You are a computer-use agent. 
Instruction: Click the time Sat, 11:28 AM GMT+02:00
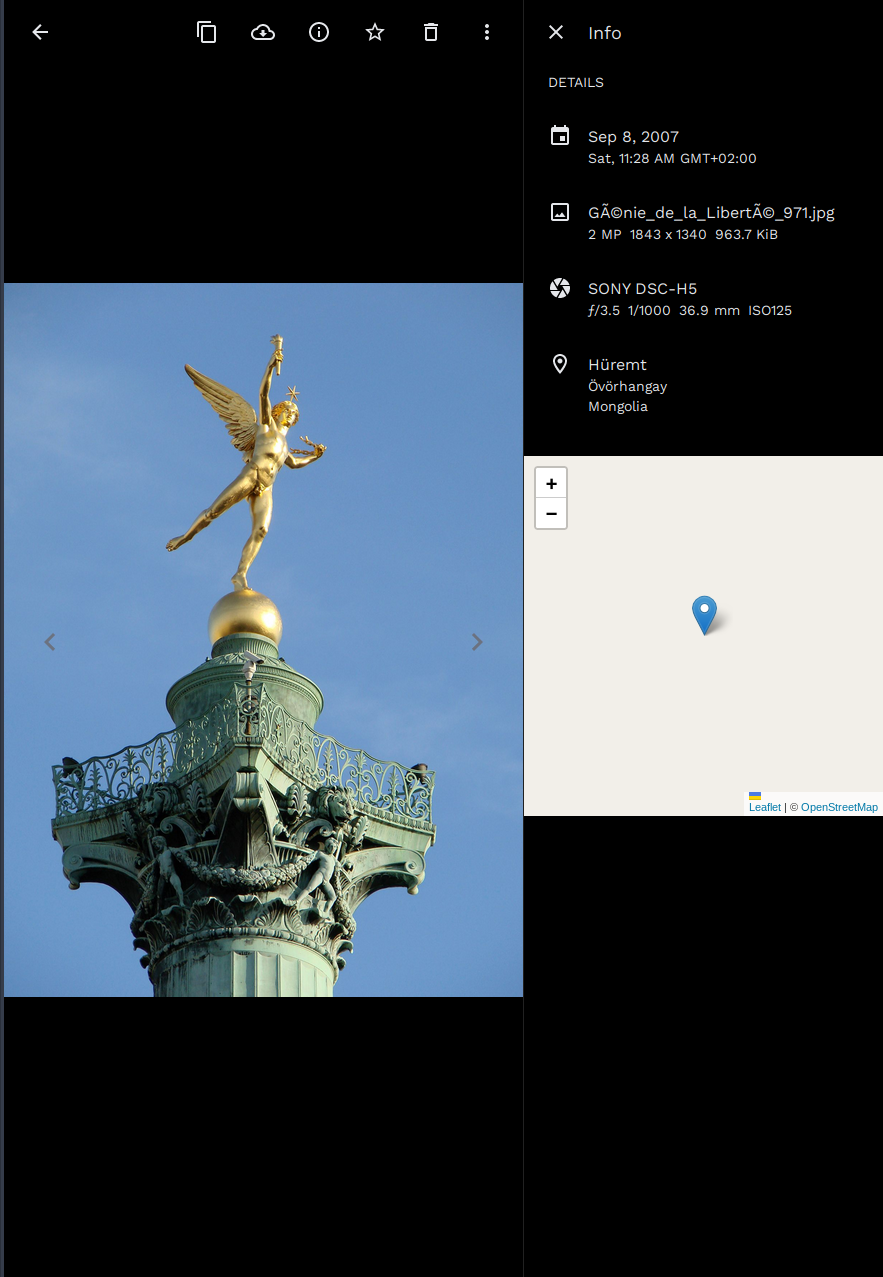point(672,159)
